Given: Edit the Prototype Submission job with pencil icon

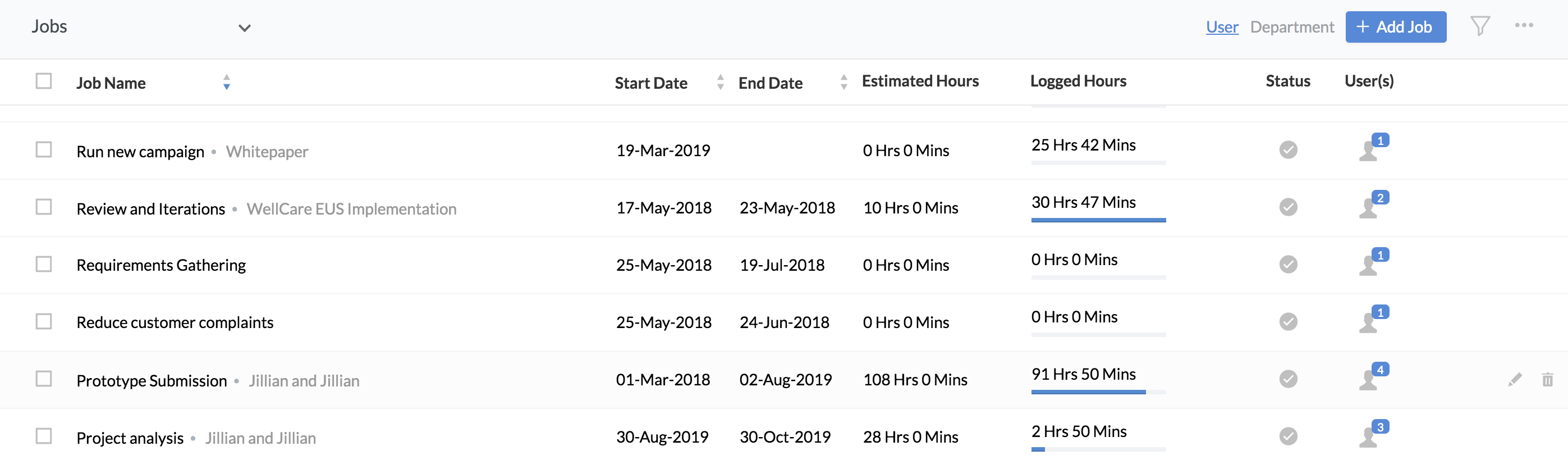Looking at the screenshot, I should pyautogui.click(x=1515, y=379).
